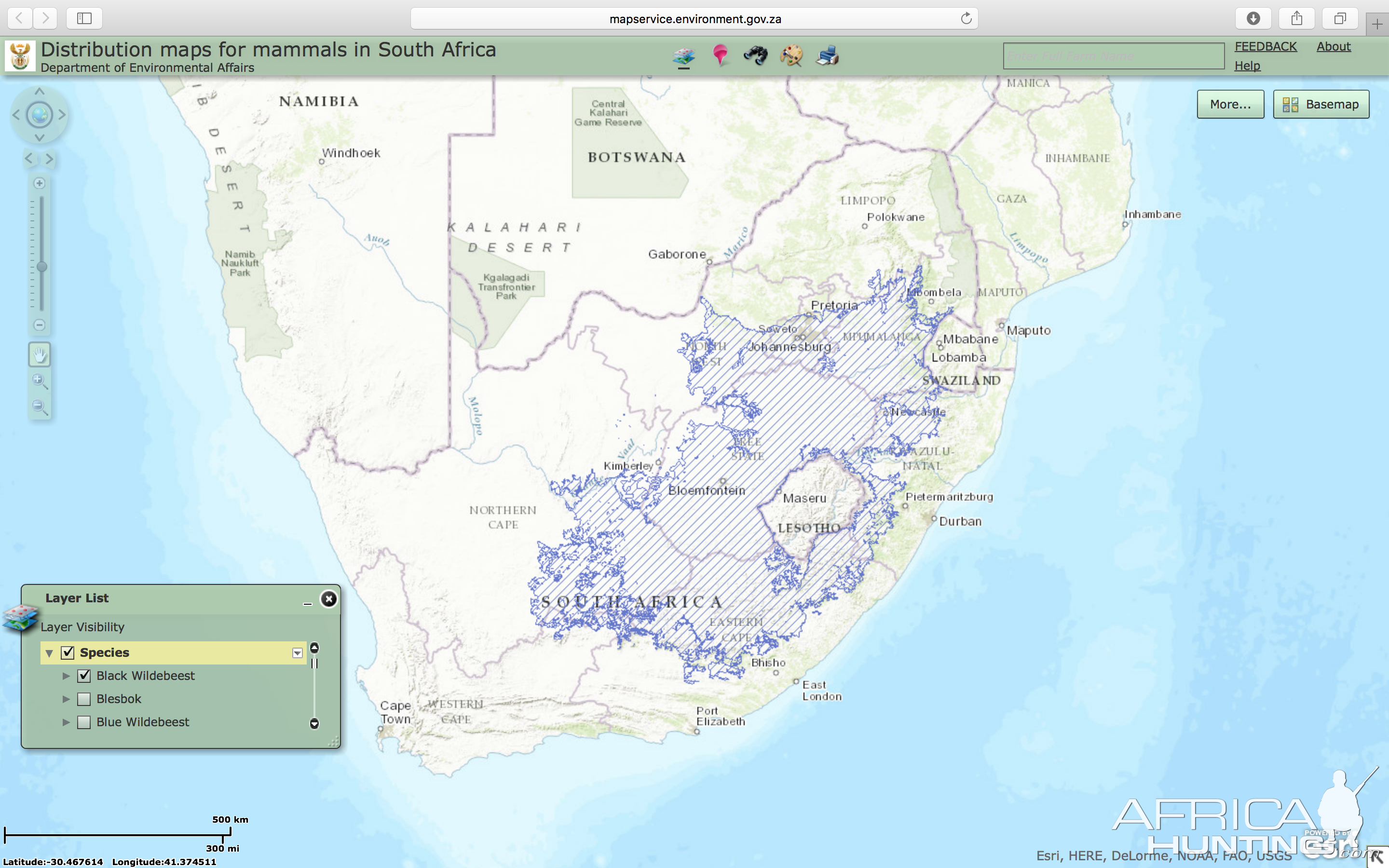
Task: Click the globe full extent button
Action: tap(39, 115)
